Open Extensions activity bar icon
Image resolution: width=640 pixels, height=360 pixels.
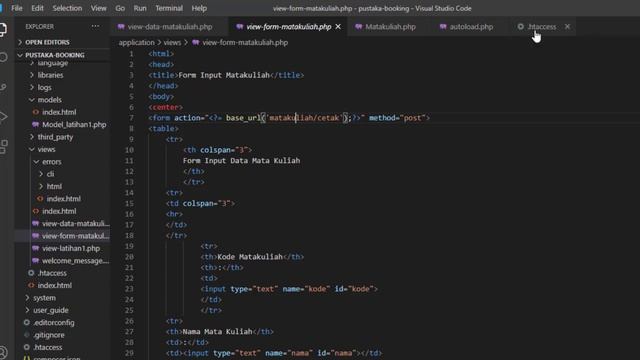pyautogui.click(x=3, y=147)
